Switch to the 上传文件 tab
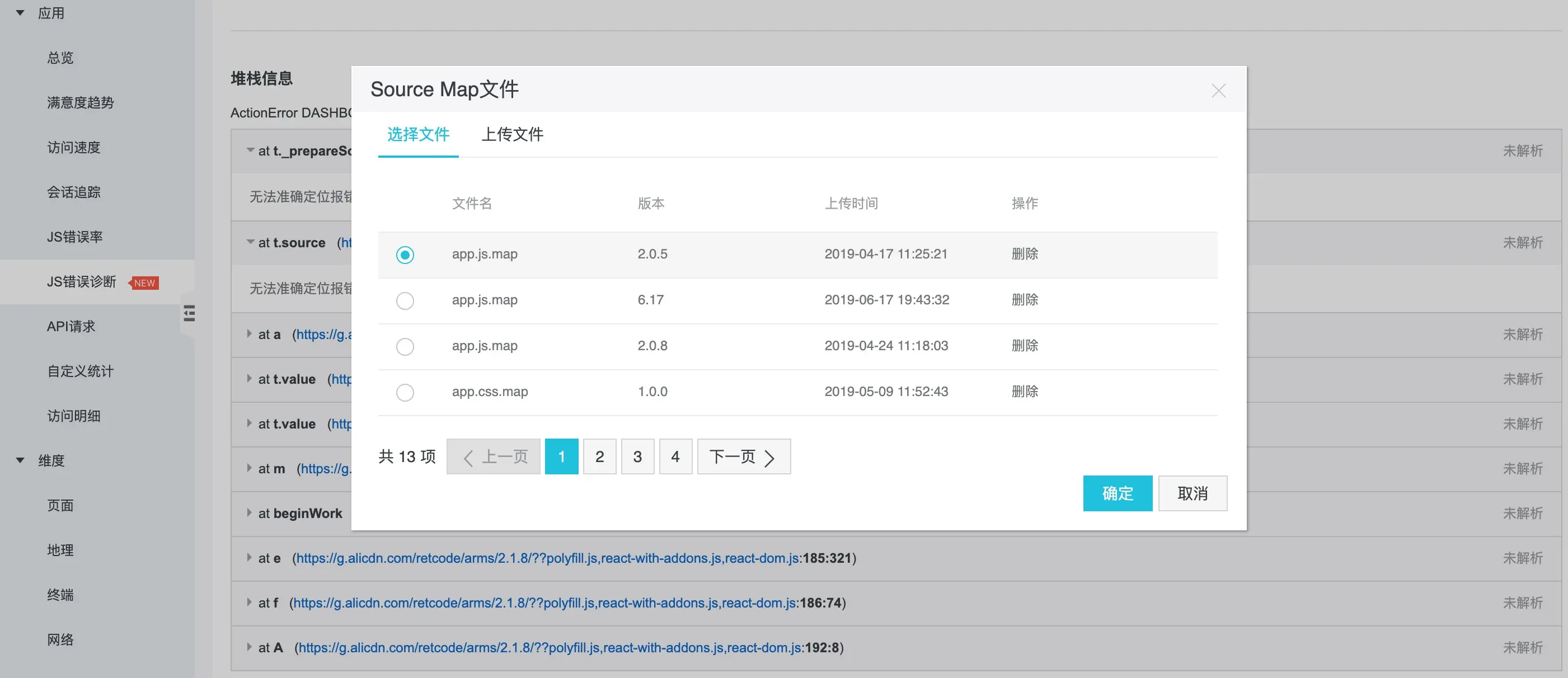1568x678 pixels. coord(512,134)
